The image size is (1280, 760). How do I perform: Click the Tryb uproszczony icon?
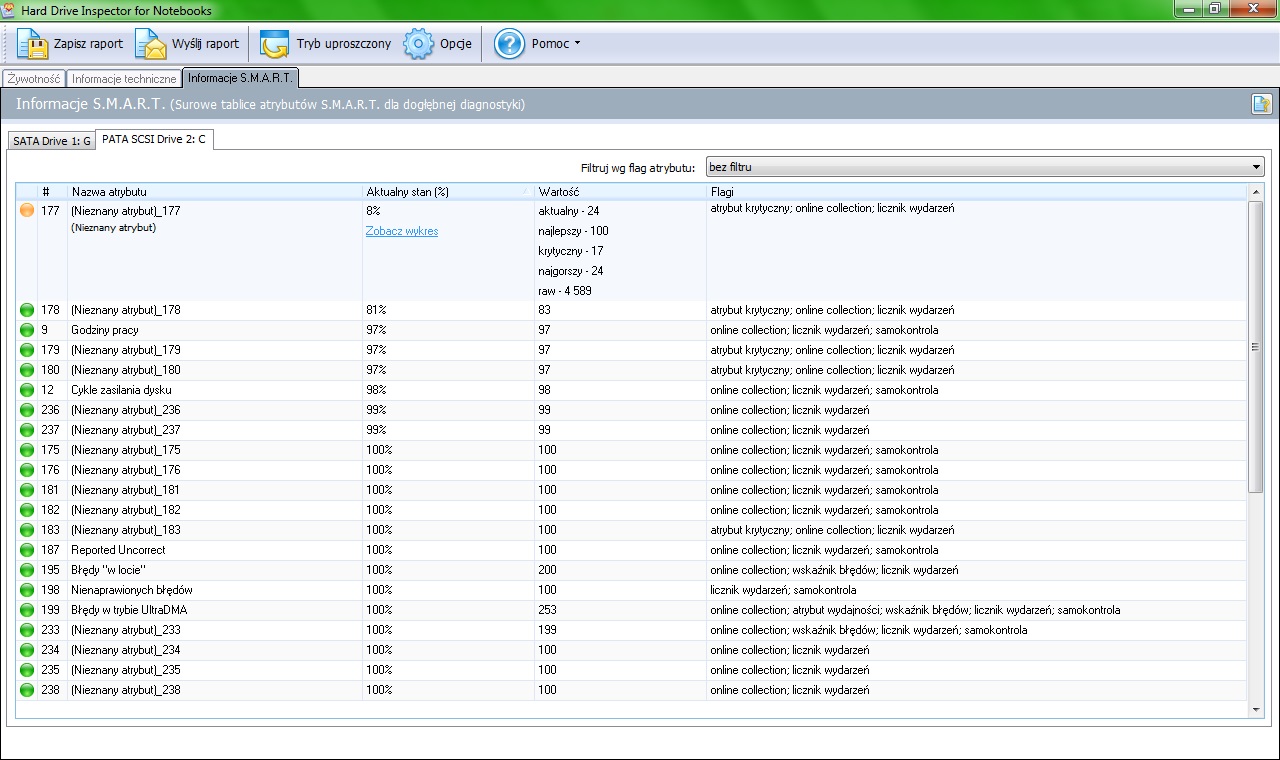pyautogui.click(x=274, y=44)
